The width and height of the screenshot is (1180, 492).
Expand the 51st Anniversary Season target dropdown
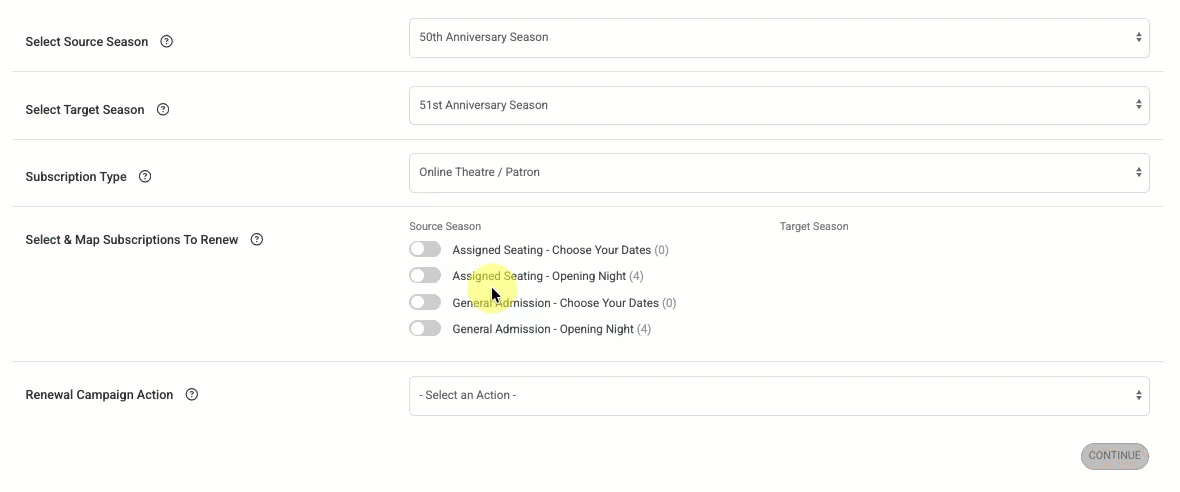coord(779,105)
